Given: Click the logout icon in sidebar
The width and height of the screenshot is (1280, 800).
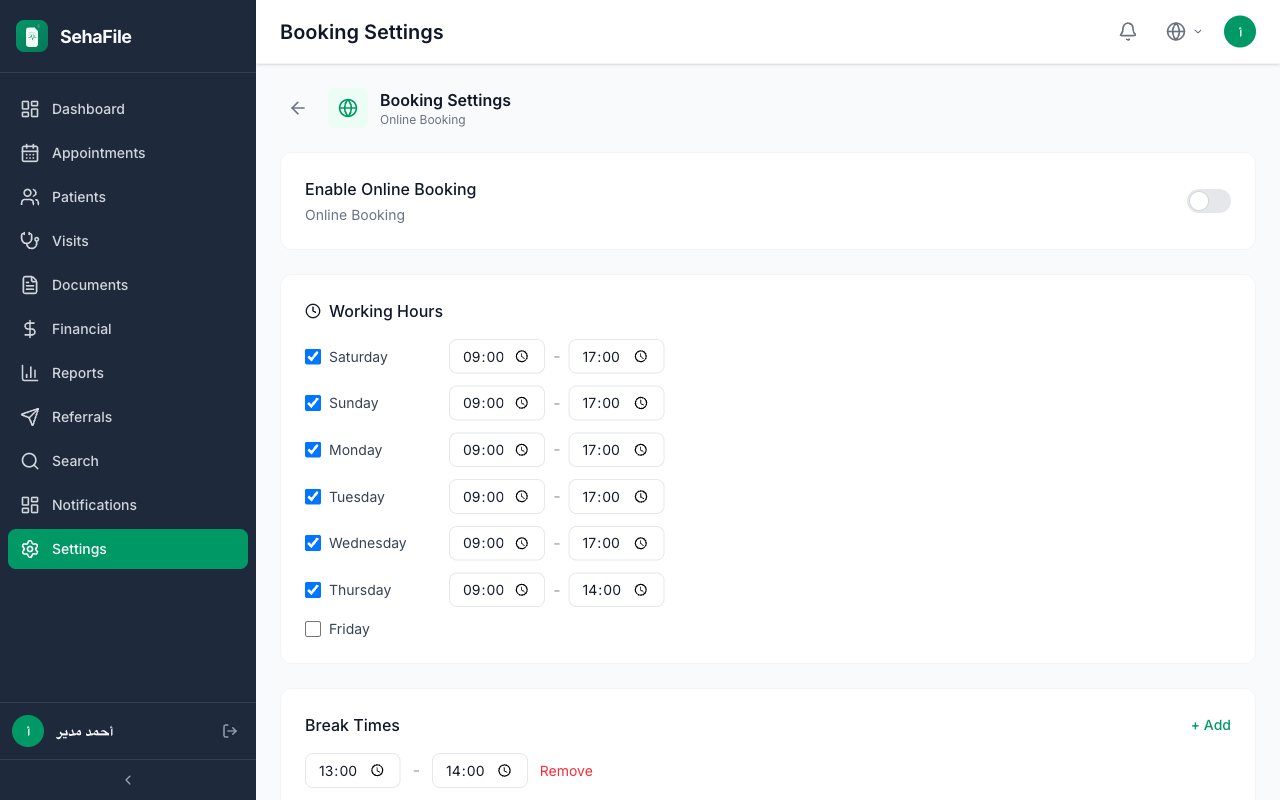Looking at the screenshot, I should coord(230,731).
